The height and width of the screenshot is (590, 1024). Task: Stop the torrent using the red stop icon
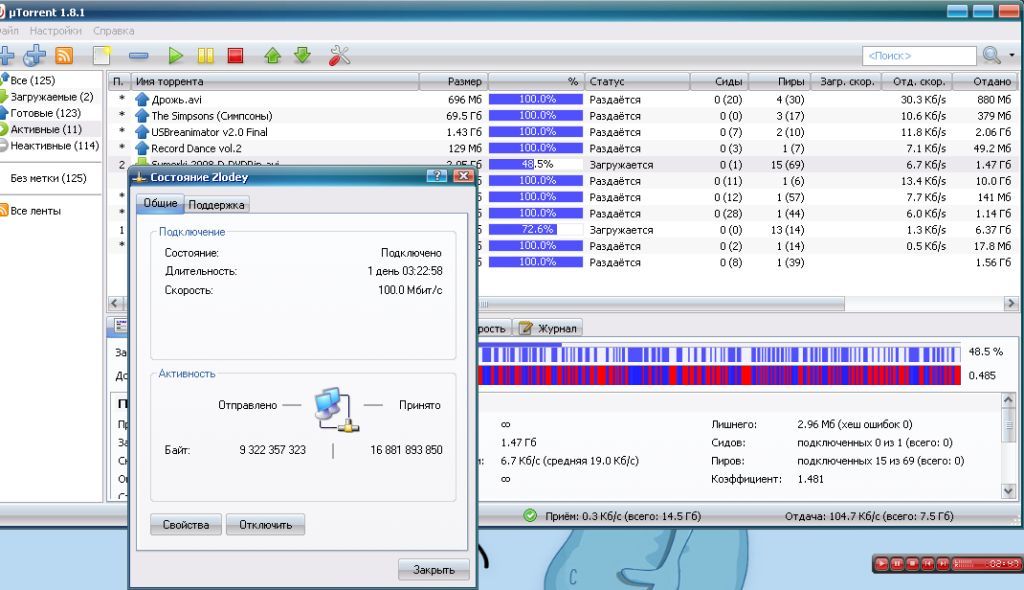tap(235, 56)
